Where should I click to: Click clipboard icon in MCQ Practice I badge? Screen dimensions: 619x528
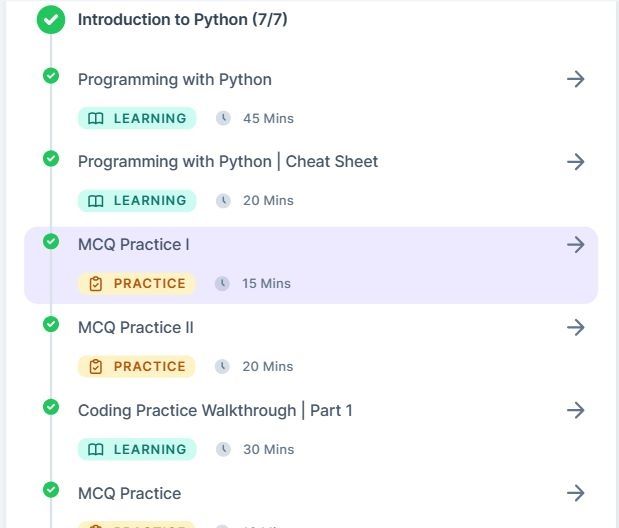(96, 284)
